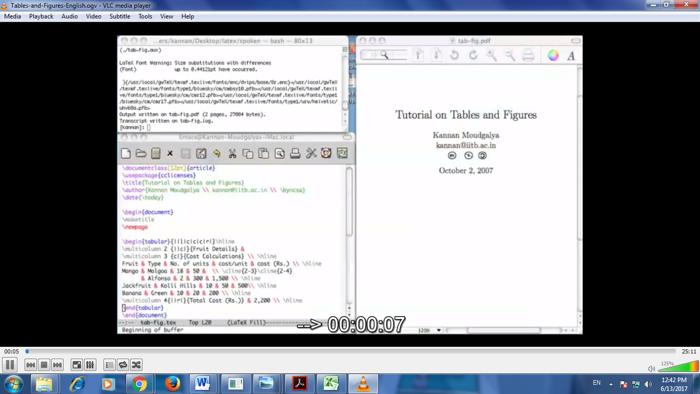Image resolution: width=700 pixels, height=394 pixels.
Task: Stop the video playback
Action: click(44, 365)
